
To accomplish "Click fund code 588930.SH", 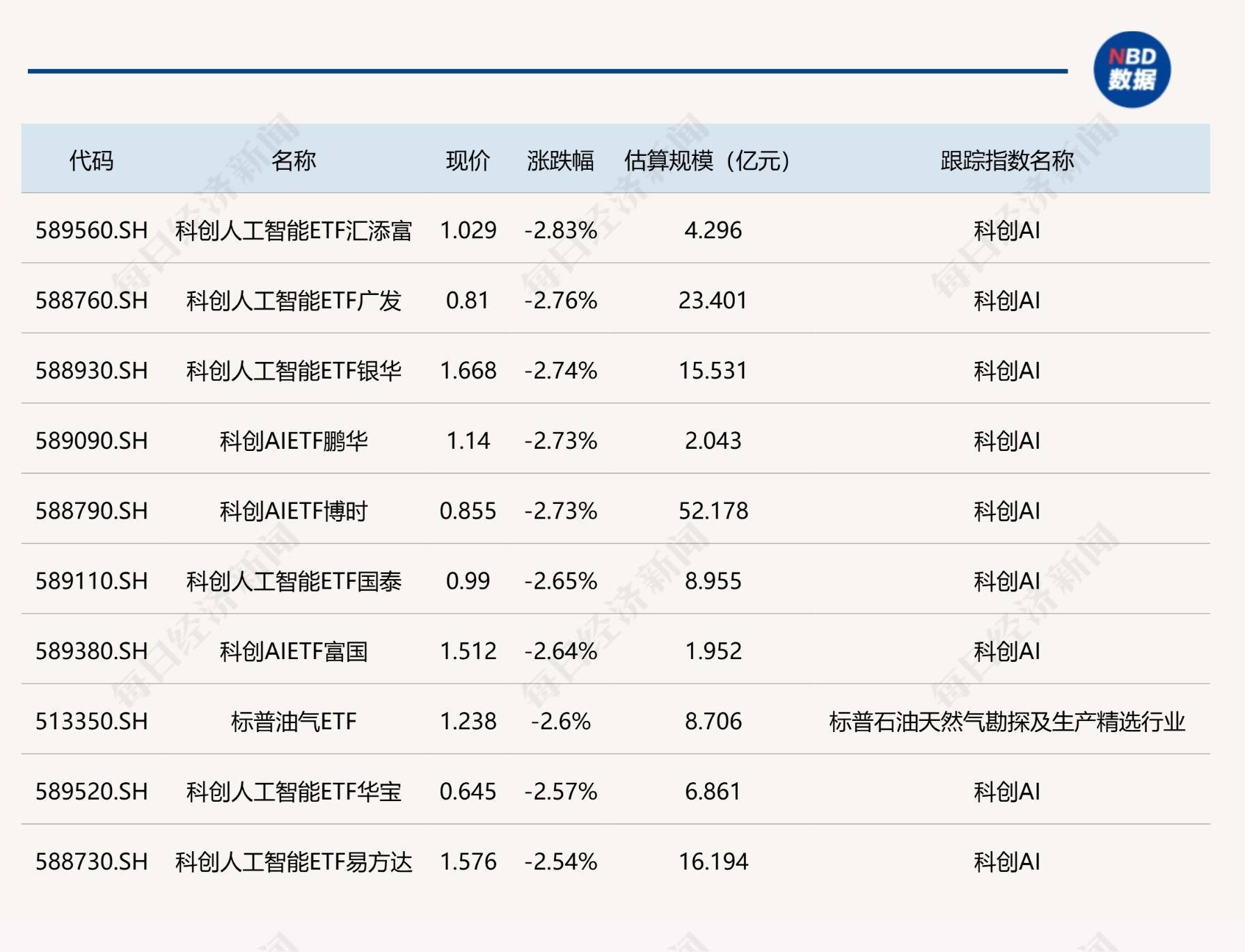I will (x=92, y=371).
